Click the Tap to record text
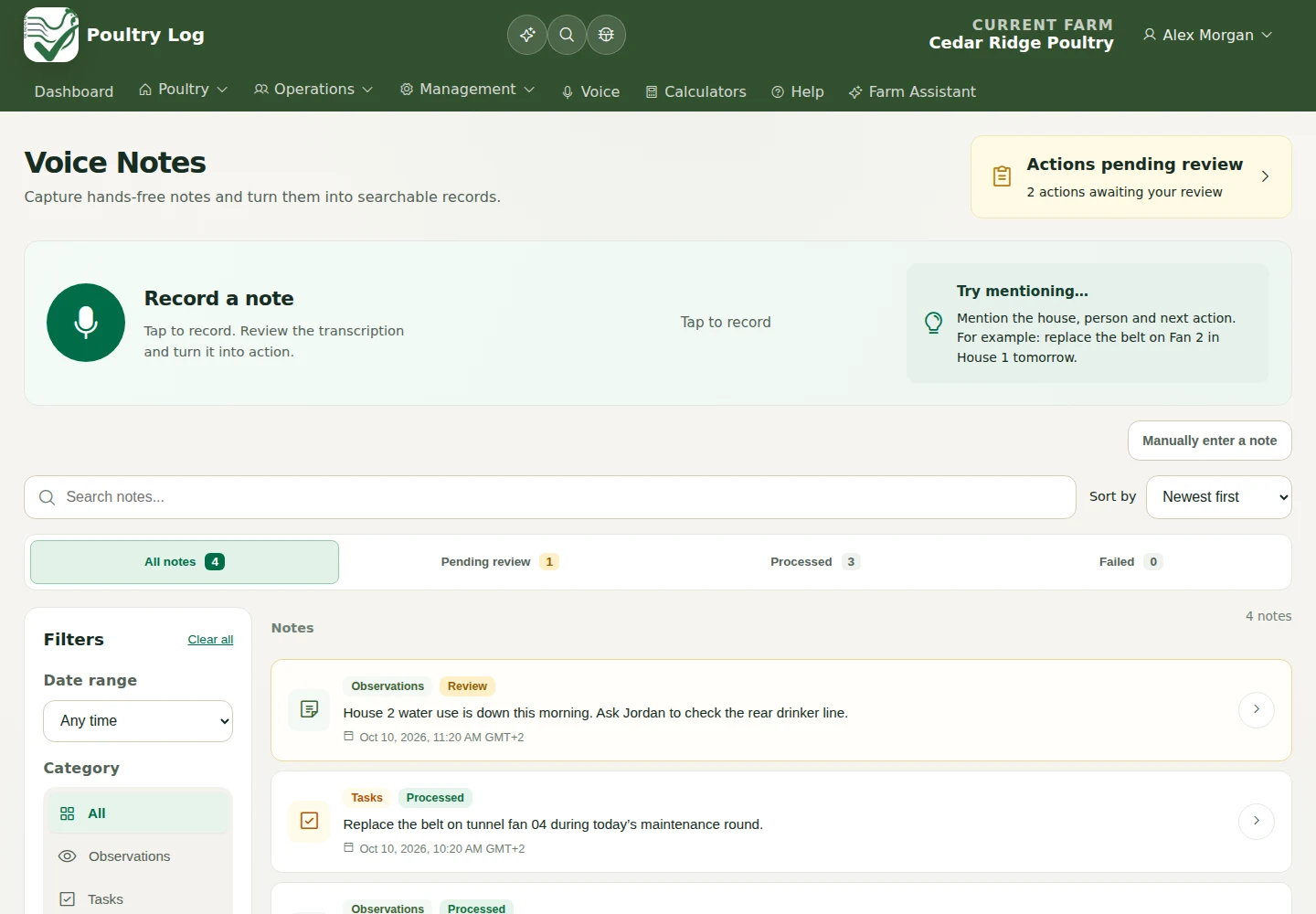The image size is (1316, 914). [726, 323]
